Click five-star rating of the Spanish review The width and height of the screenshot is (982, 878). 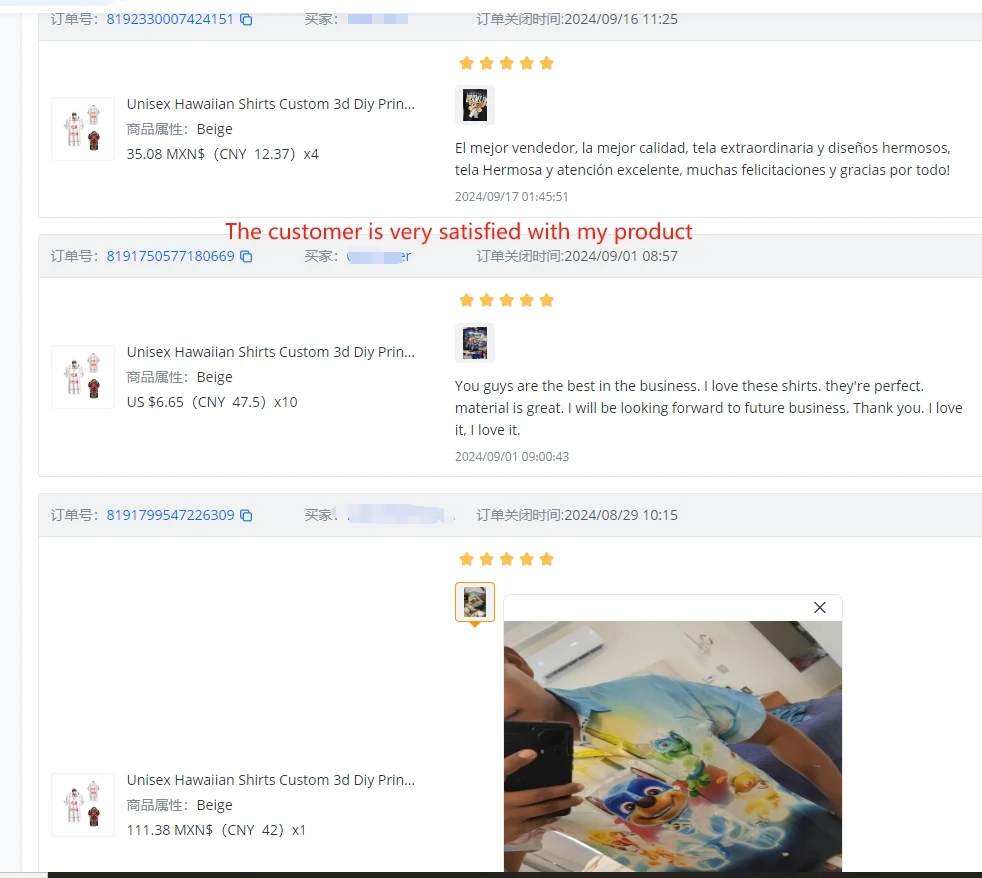(506, 63)
